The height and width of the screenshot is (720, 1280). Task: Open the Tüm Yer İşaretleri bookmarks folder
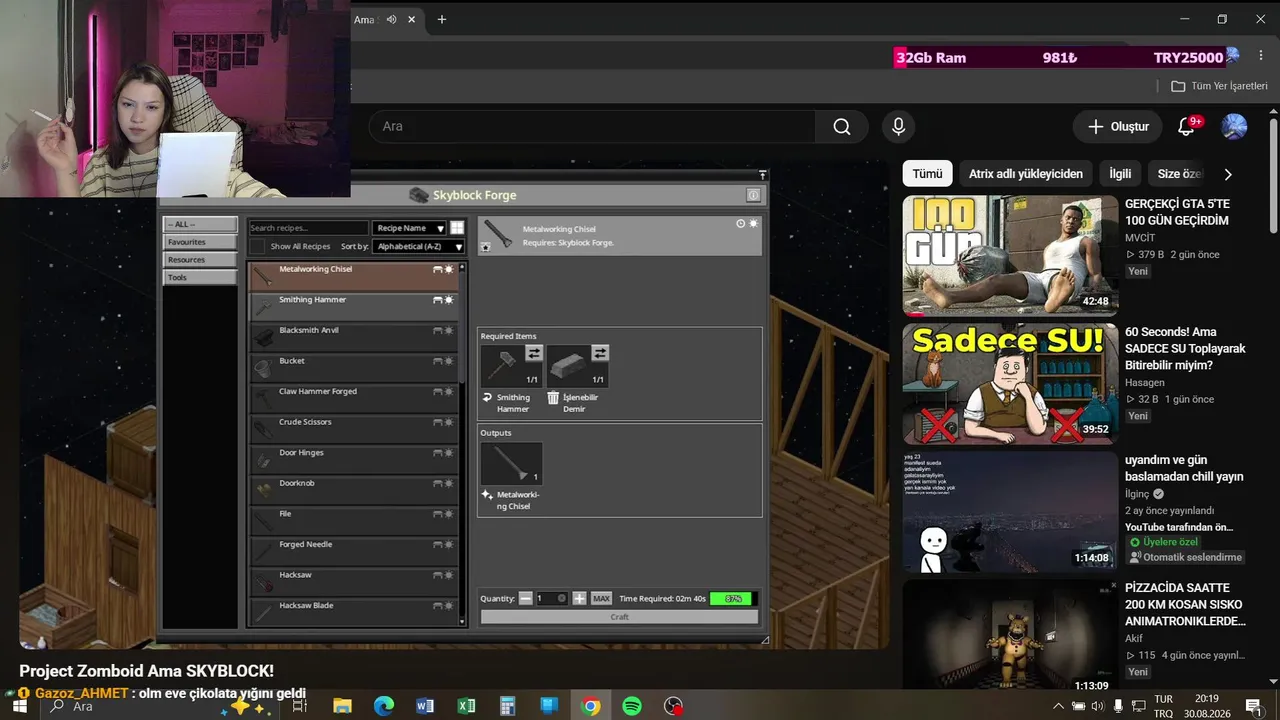tap(1219, 86)
